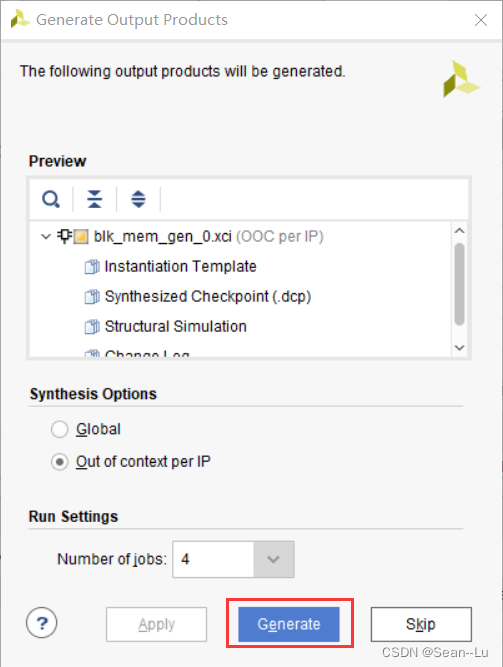Click the Skip button
This screenshot has width=503, height=667.
[421, 624]
